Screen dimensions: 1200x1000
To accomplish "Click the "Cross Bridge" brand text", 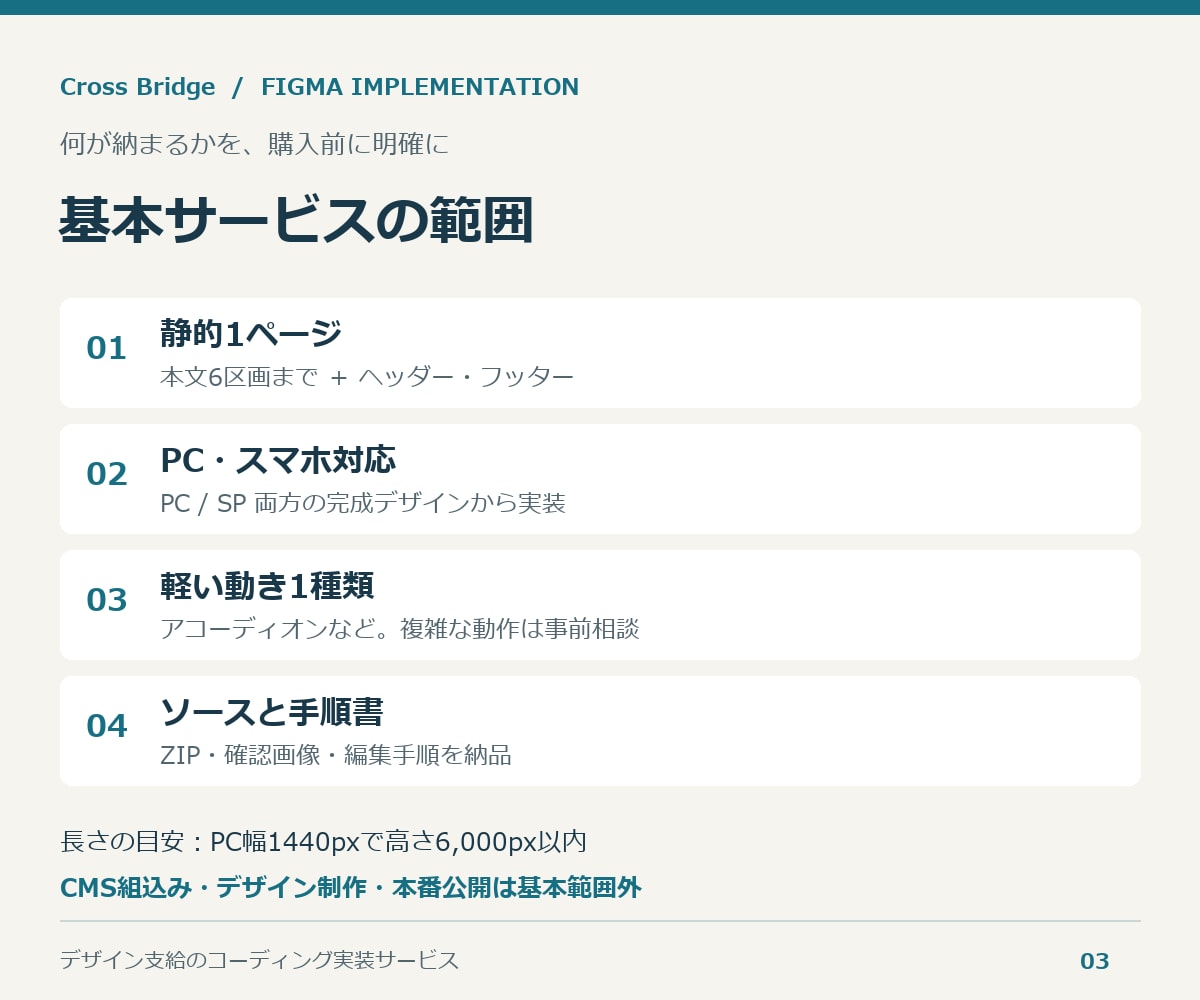I will pos(138,87).
